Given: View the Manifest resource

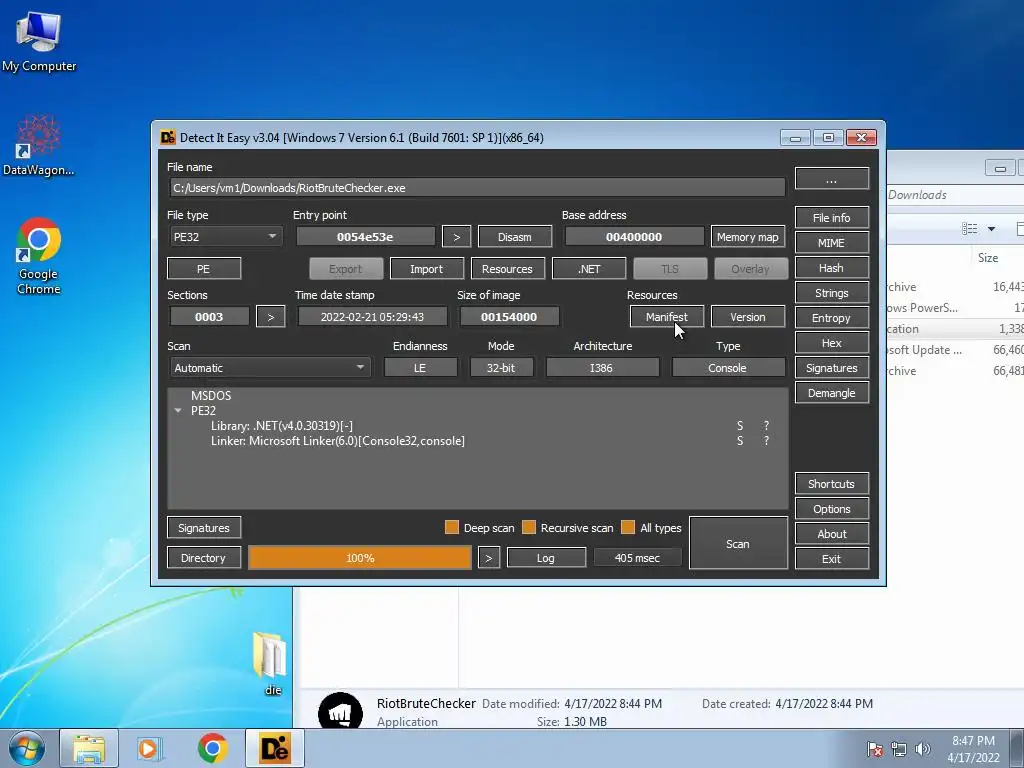Looking at the screenshot, I should coord(667,317).
